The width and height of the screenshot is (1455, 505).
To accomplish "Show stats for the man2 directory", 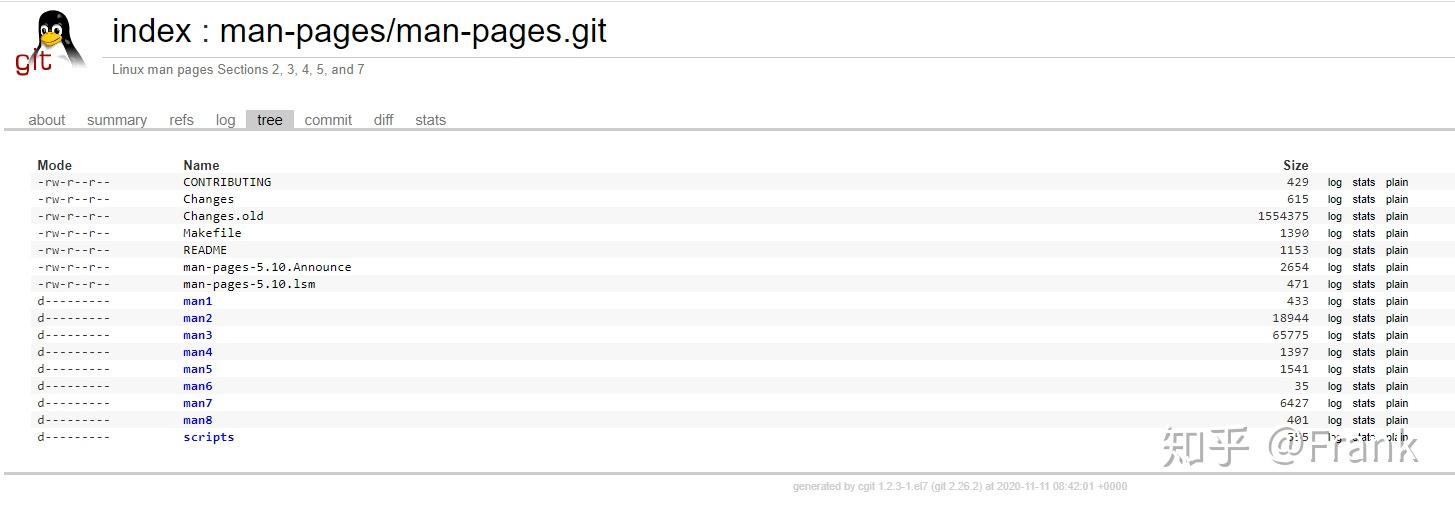I will [1363, 318].
